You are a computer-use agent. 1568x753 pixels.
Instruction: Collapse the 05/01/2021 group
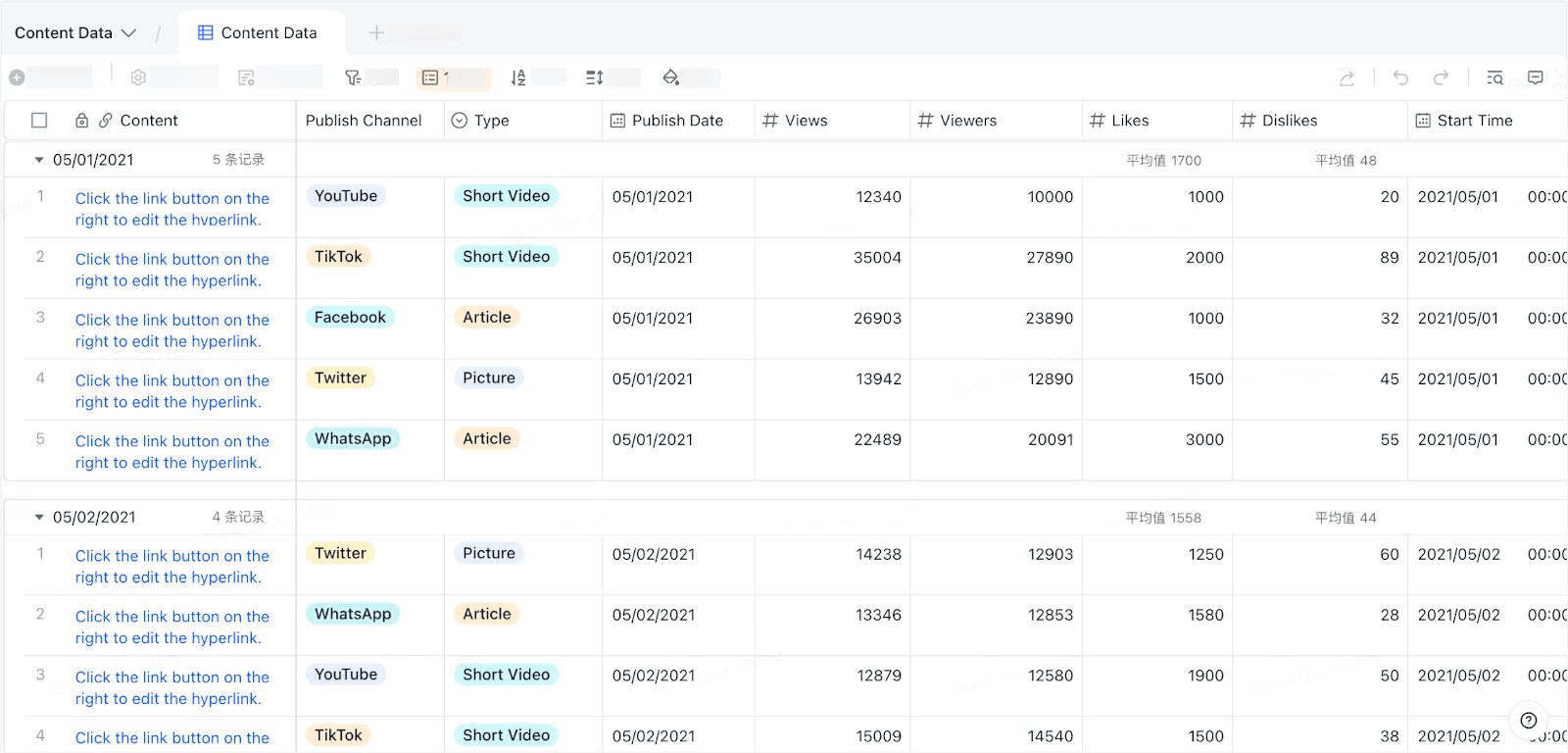(39, 160)
